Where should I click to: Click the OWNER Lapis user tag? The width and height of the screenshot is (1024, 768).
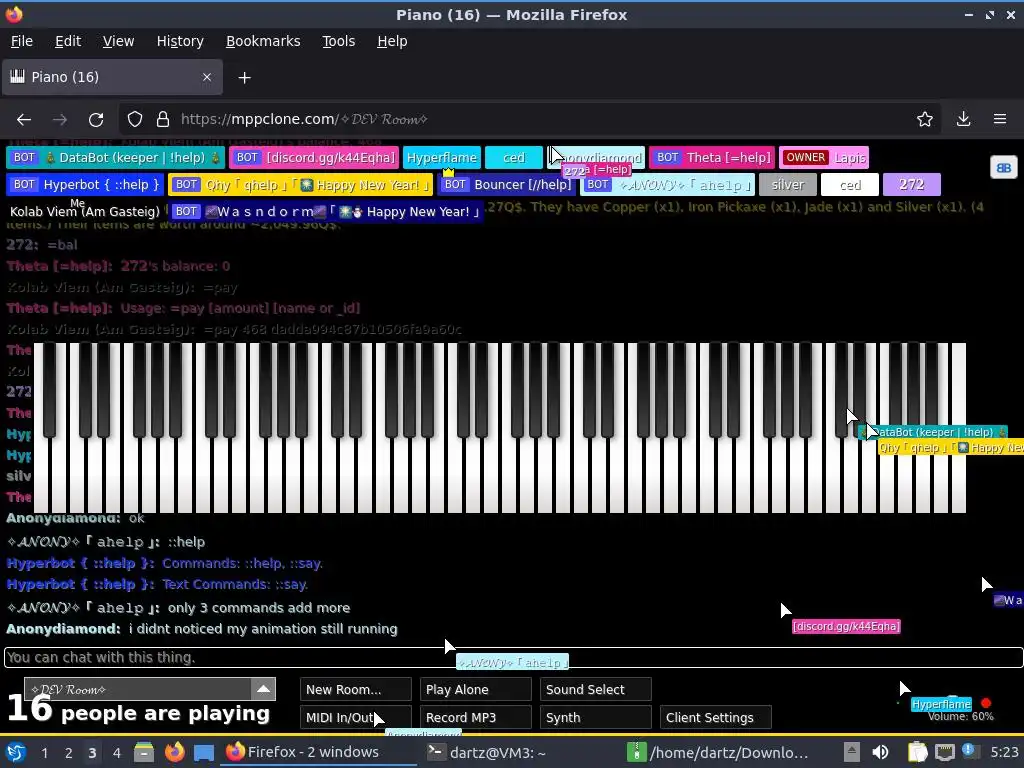pos(824,157)
